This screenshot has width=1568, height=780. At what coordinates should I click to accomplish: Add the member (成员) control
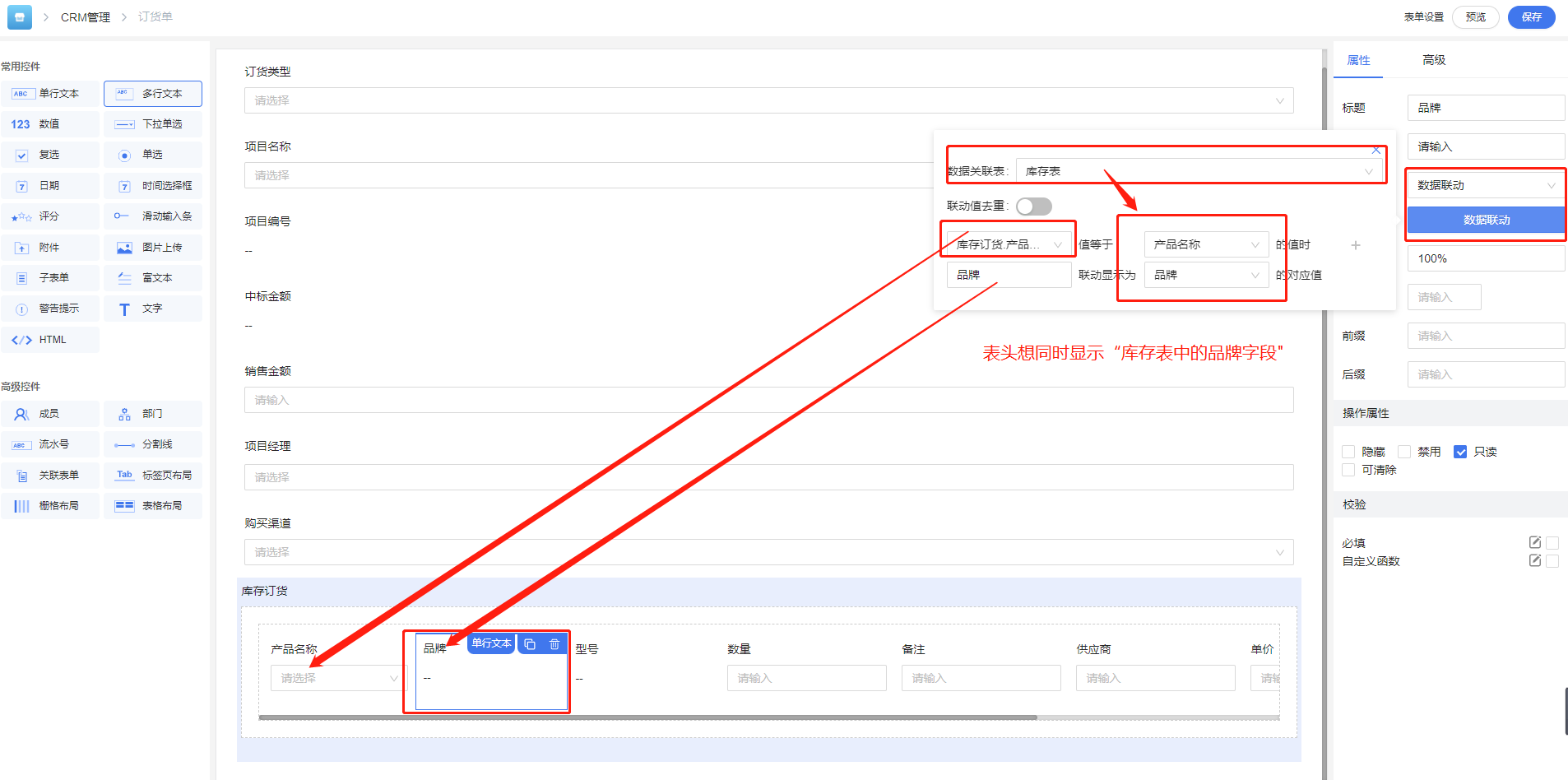[x=50, y=414]
